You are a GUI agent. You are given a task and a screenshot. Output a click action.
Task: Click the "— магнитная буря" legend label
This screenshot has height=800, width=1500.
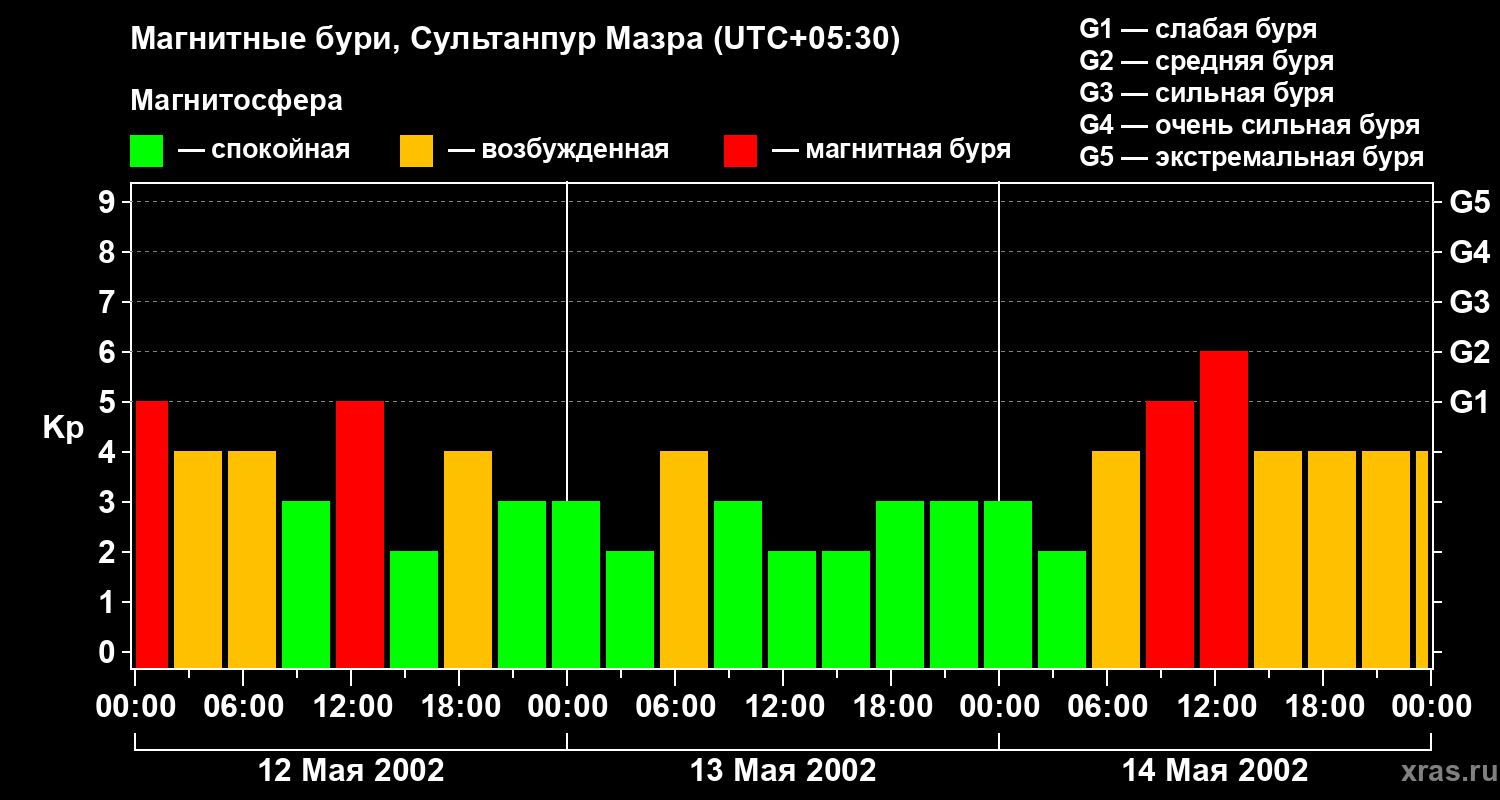892,151
